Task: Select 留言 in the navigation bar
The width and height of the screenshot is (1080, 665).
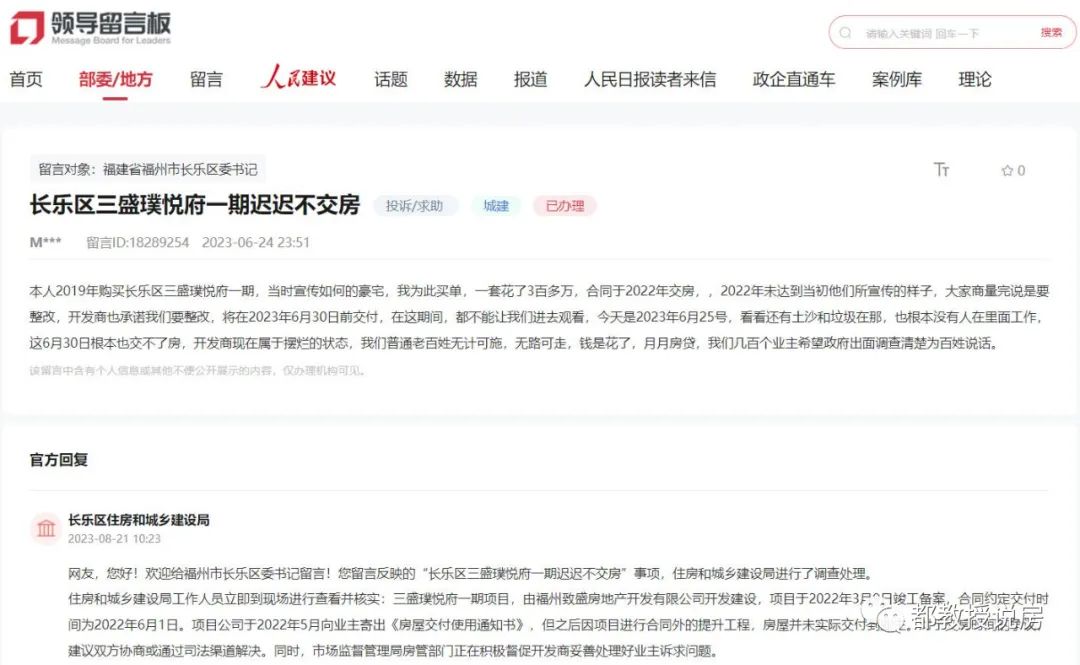Action: pos(205,79)
